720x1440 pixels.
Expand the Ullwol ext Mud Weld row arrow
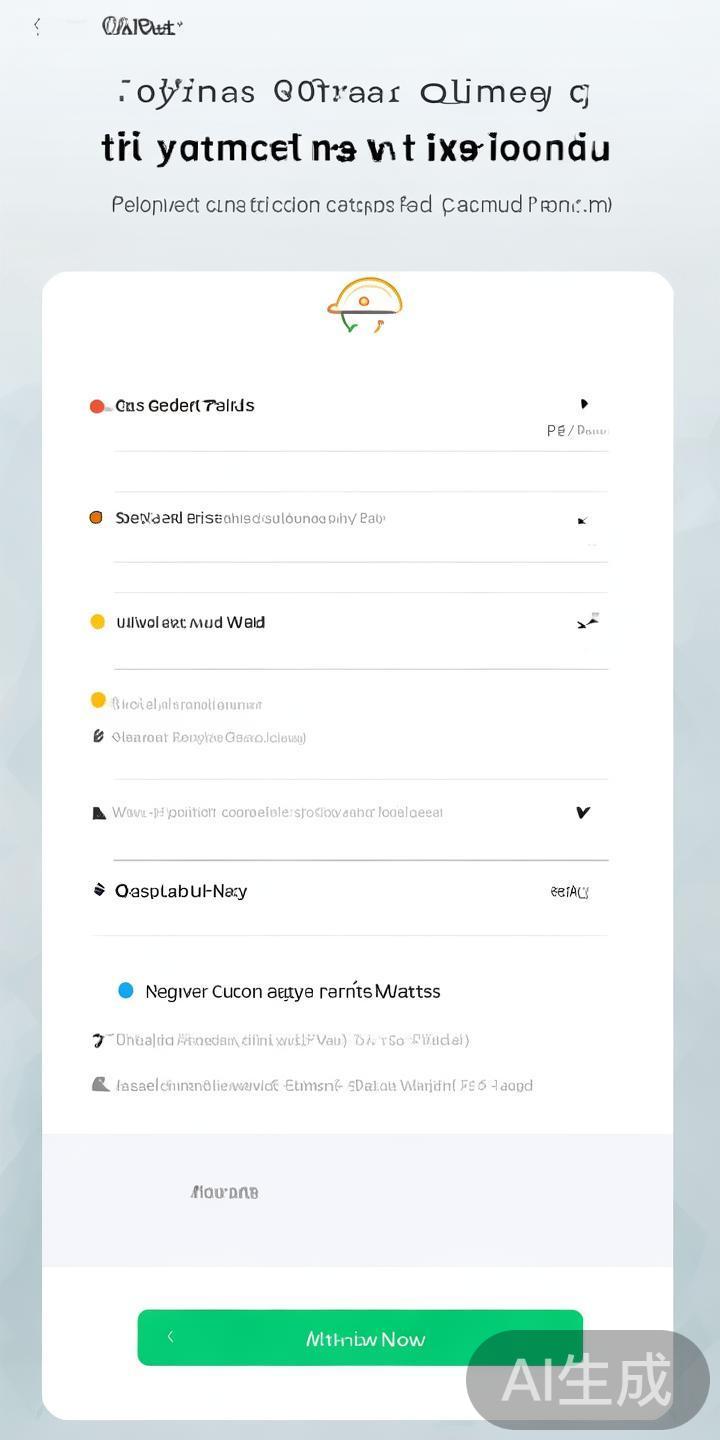point(587,622)
